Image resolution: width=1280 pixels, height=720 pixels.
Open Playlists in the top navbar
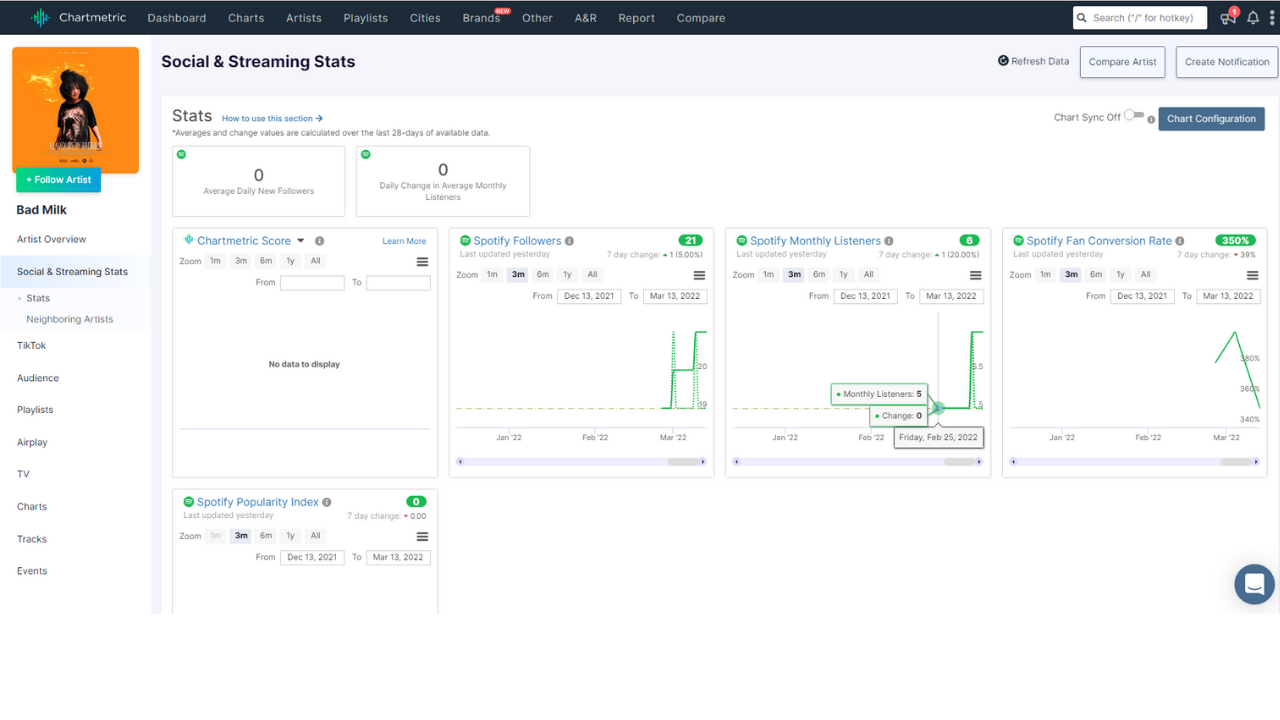pyautogui.click(x=366, y=18)
